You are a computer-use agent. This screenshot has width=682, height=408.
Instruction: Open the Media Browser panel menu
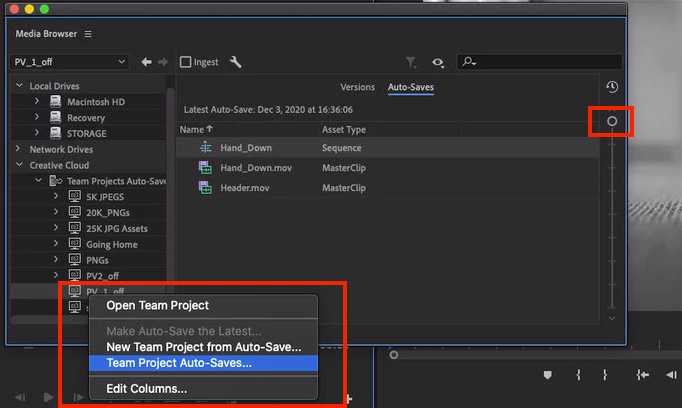(x=88, y=34)
